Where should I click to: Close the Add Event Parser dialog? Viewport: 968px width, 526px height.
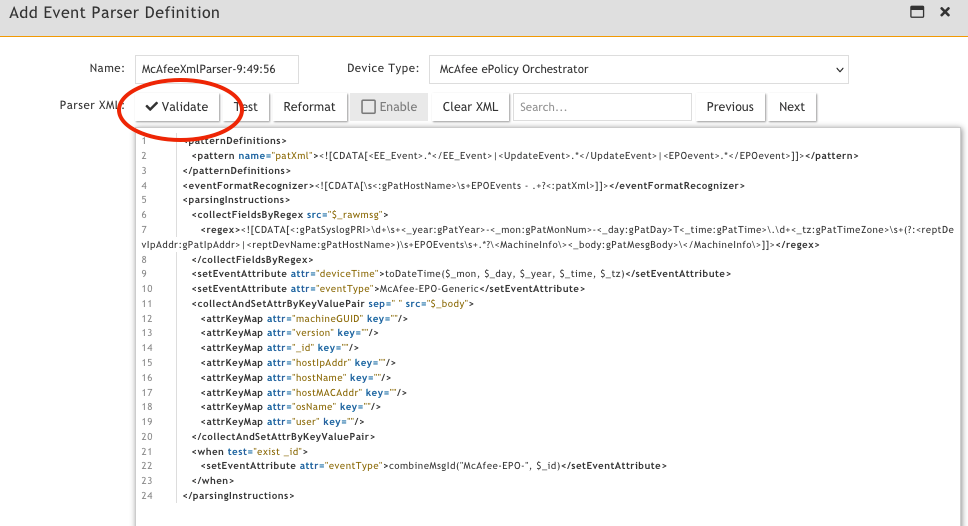(945, 12)
